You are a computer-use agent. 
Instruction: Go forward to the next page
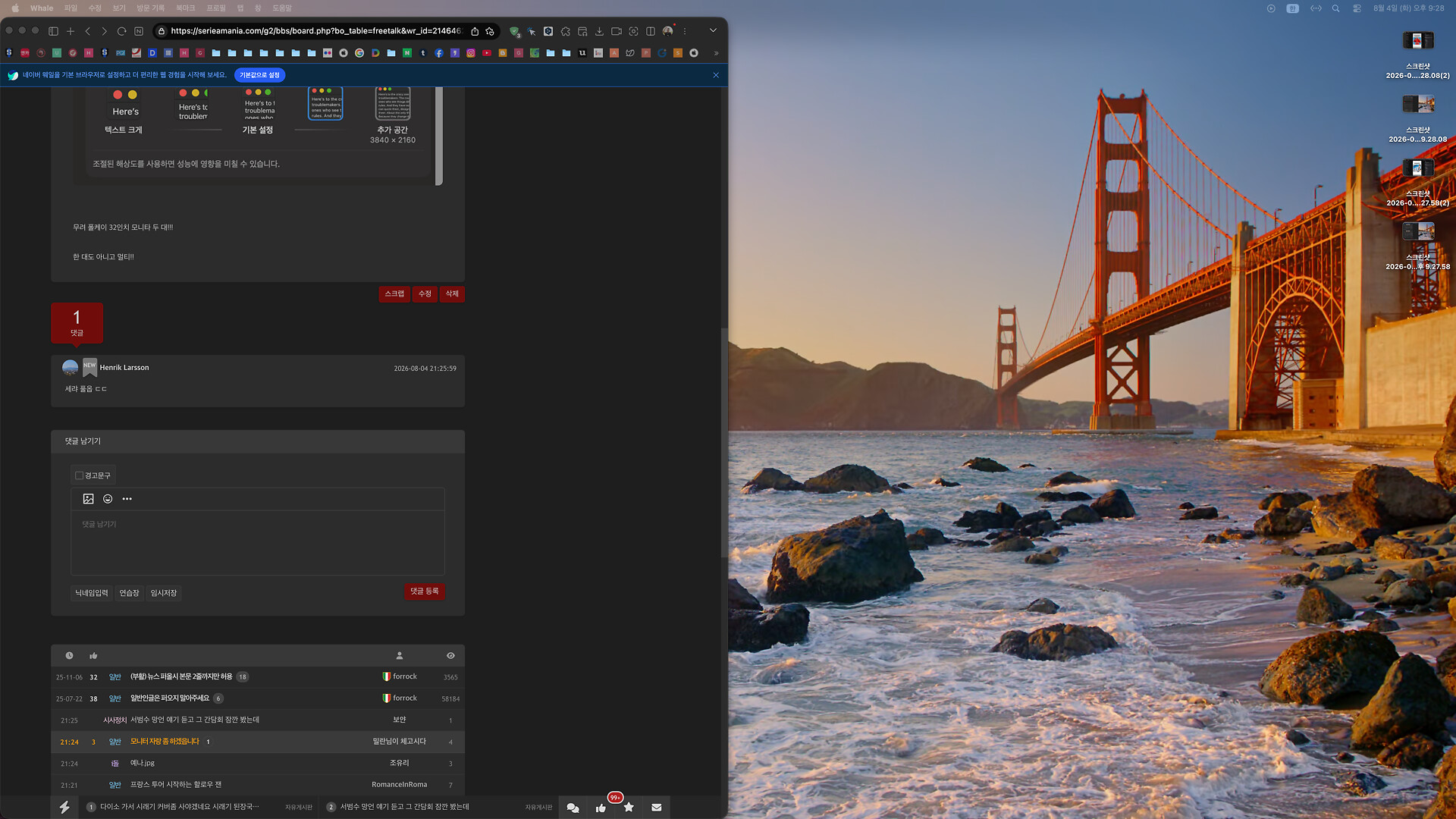(x=104, y=31)
